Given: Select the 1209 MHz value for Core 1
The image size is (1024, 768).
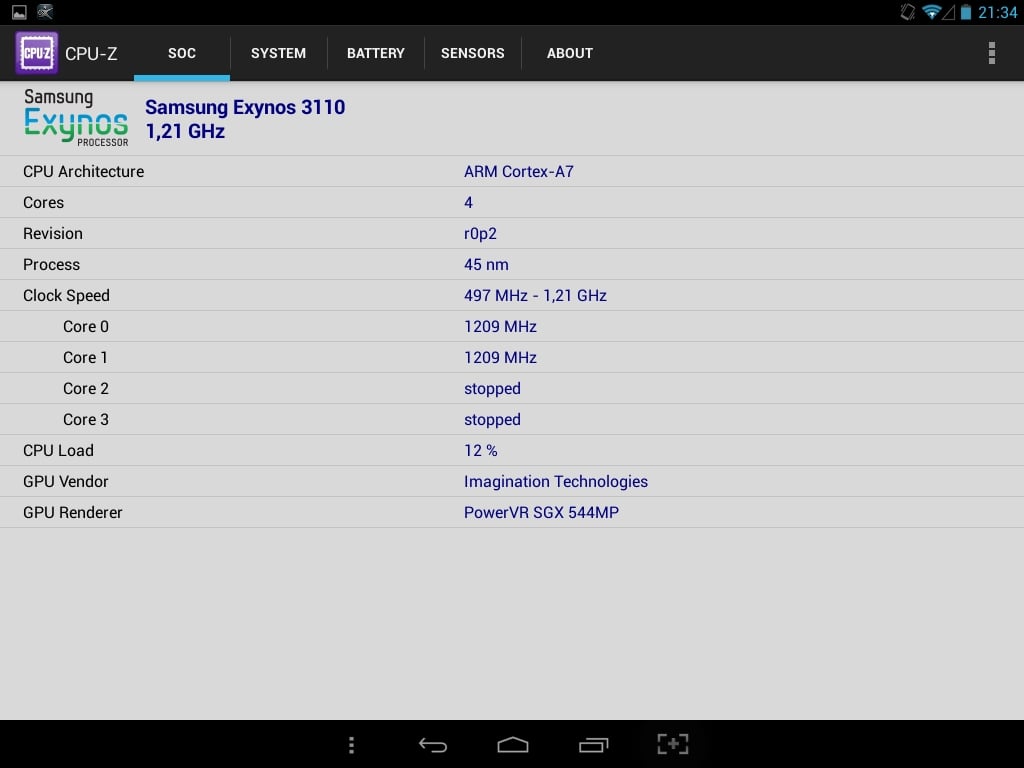Looking at the screenshot, I should (500, 358).
